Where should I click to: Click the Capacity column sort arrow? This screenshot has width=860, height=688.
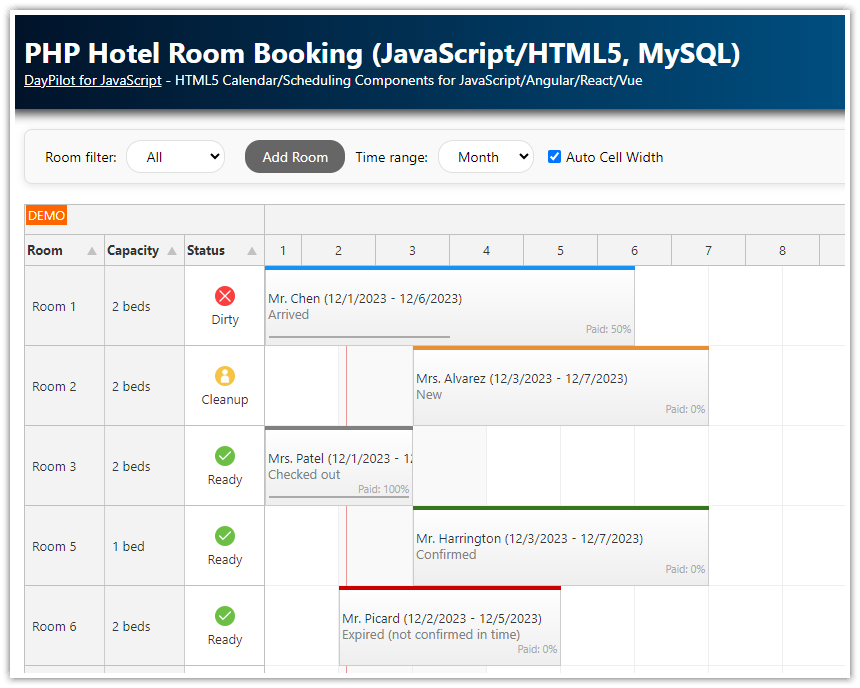tap(170, 250)
